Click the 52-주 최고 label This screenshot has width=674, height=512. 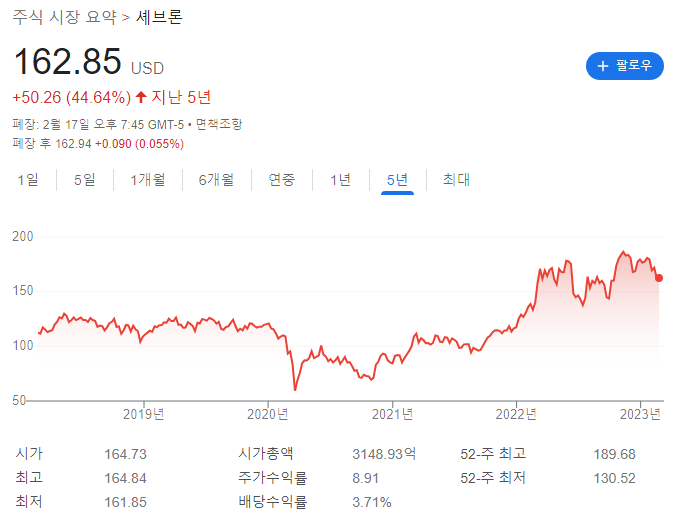click(x=493, y=454)
